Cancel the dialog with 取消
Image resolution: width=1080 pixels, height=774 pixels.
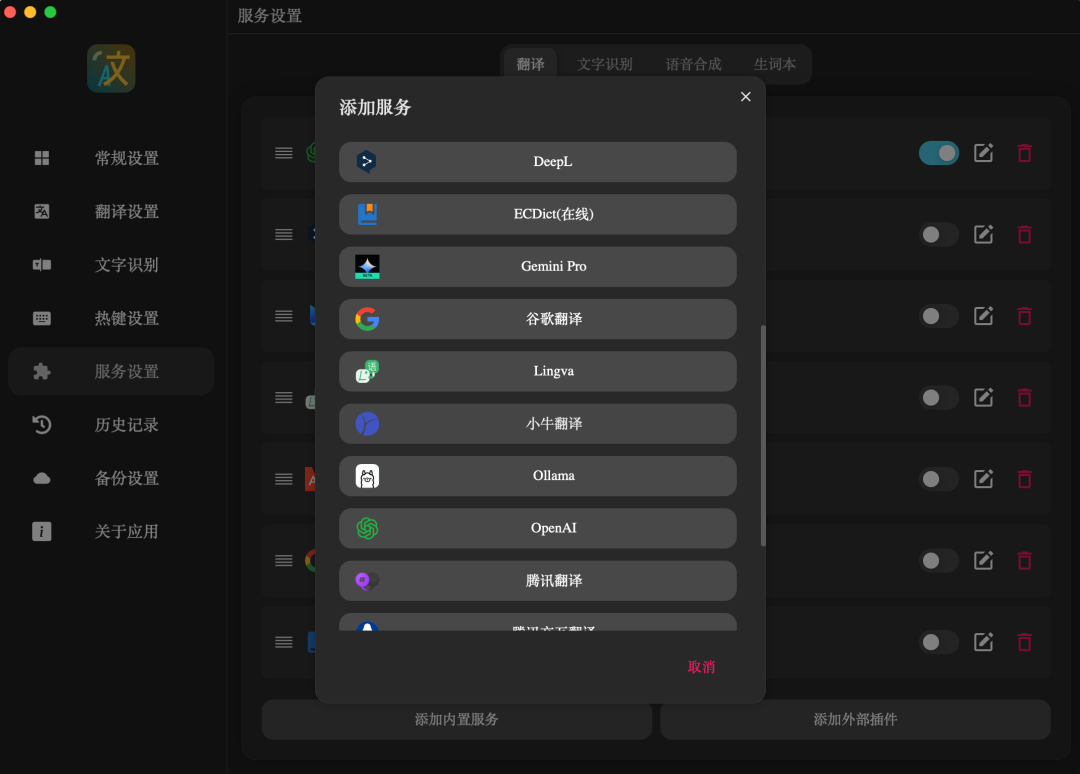point(701,667)
